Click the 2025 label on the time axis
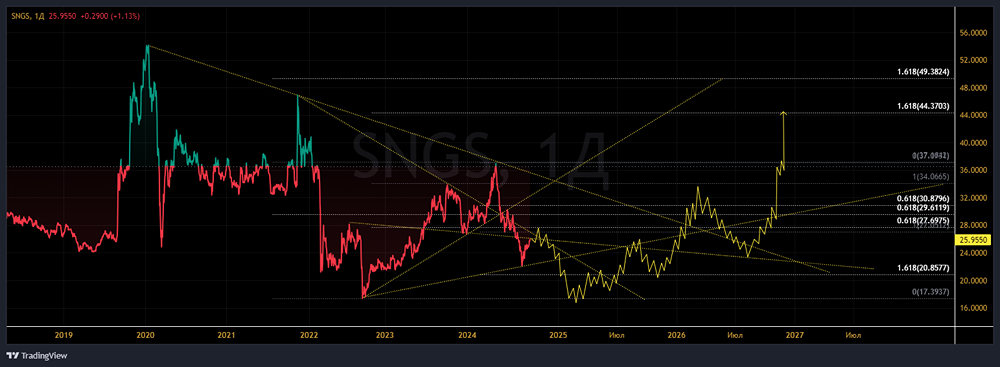1000x367 pixels. (x=558, y=334)
